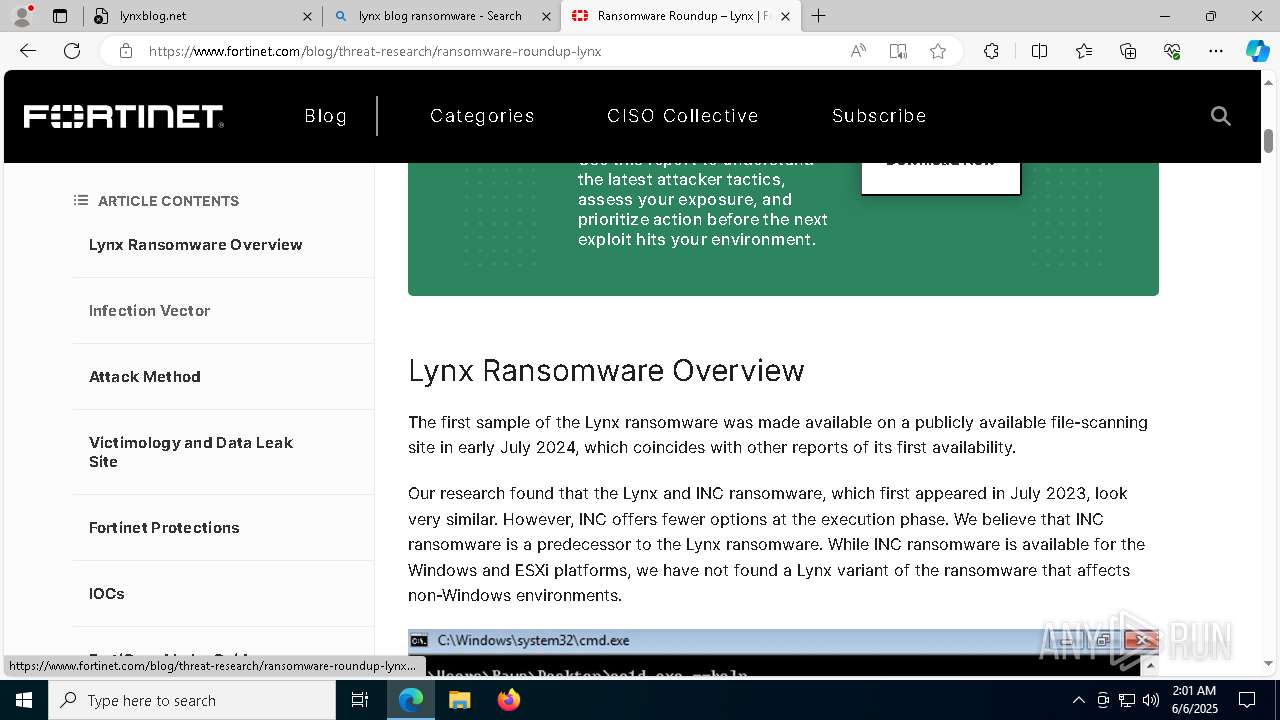1280x720 pixels.
Task: Click the Download Now button
Action: [941, 177]
